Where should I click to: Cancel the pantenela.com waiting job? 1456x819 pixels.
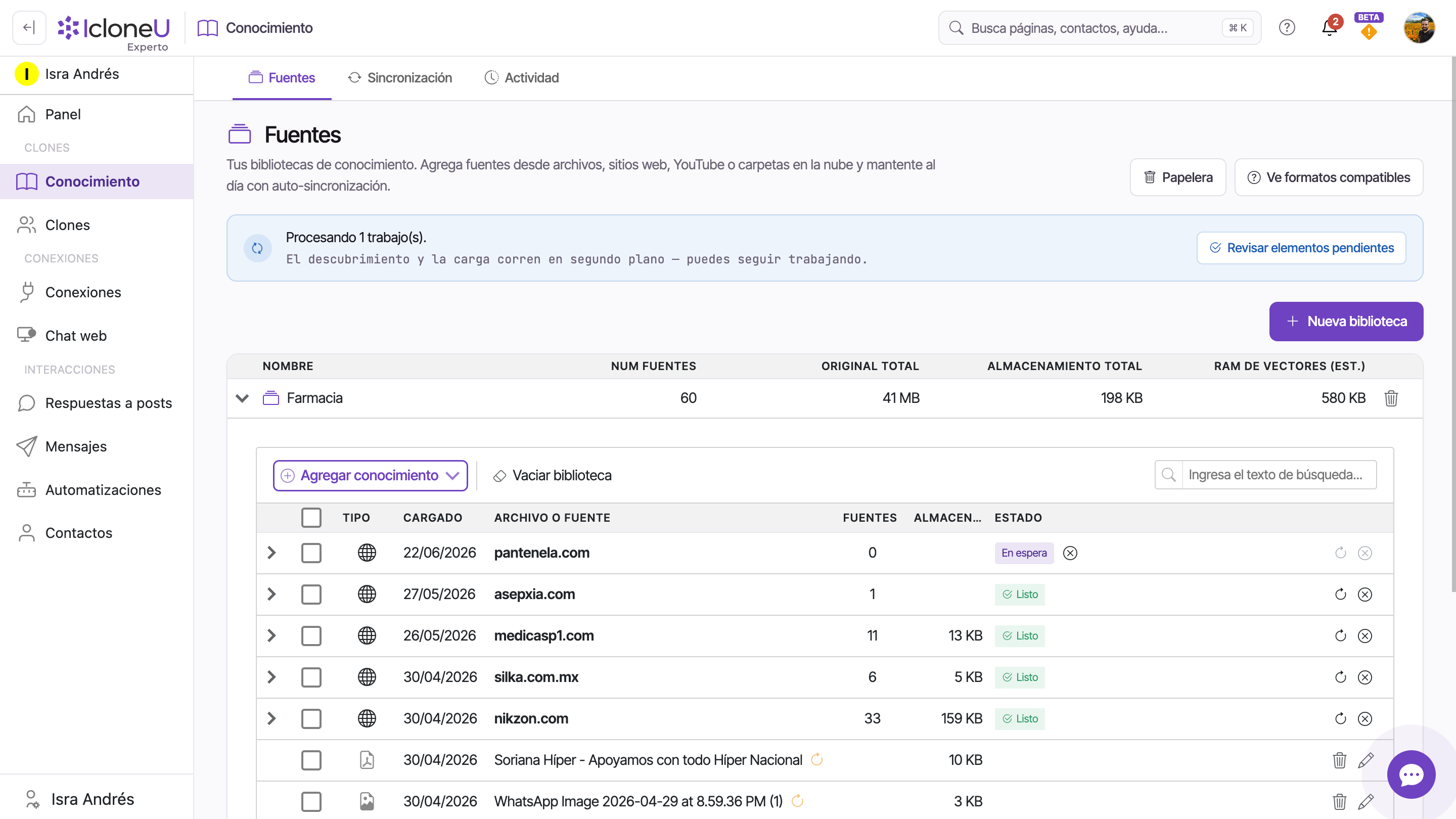[1070, 553]
